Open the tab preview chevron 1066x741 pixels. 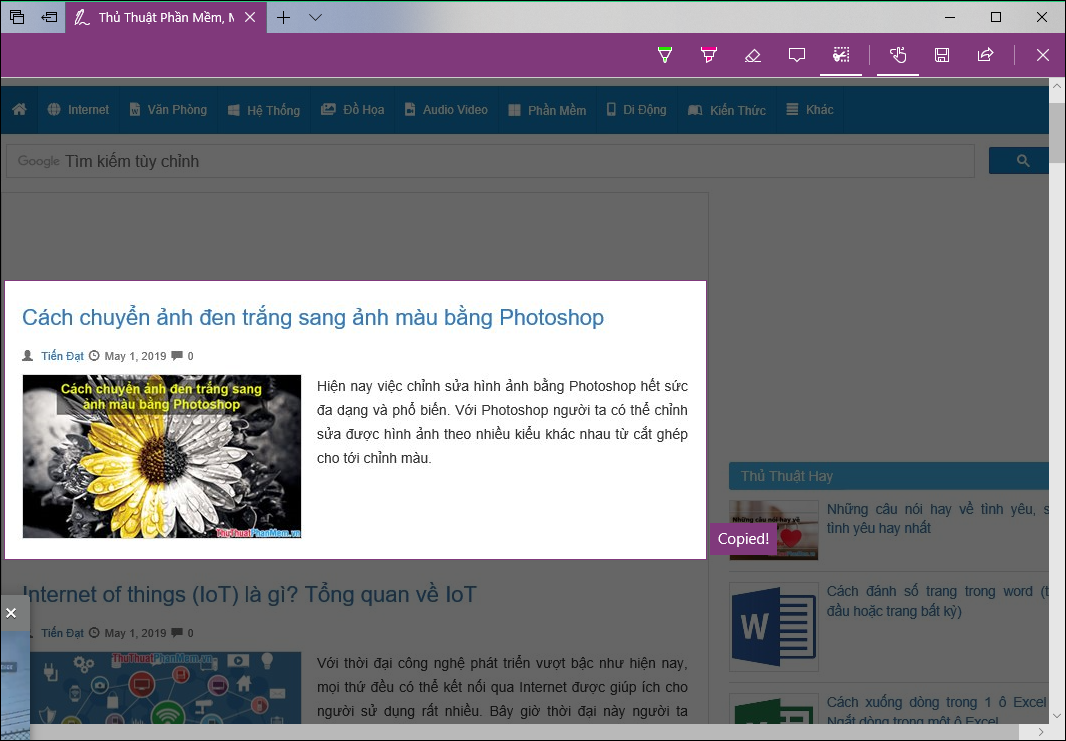315,17
